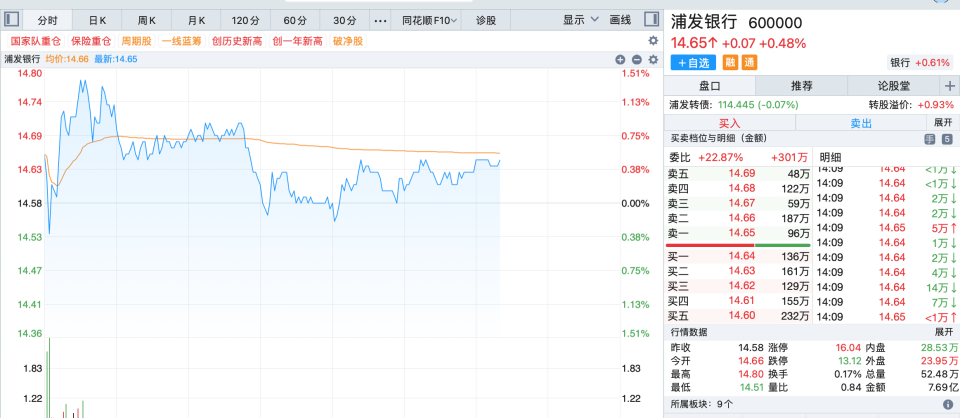Select the 120分 timeframe tab
Viewport: 960px width, 418px height.
(246, 20)
